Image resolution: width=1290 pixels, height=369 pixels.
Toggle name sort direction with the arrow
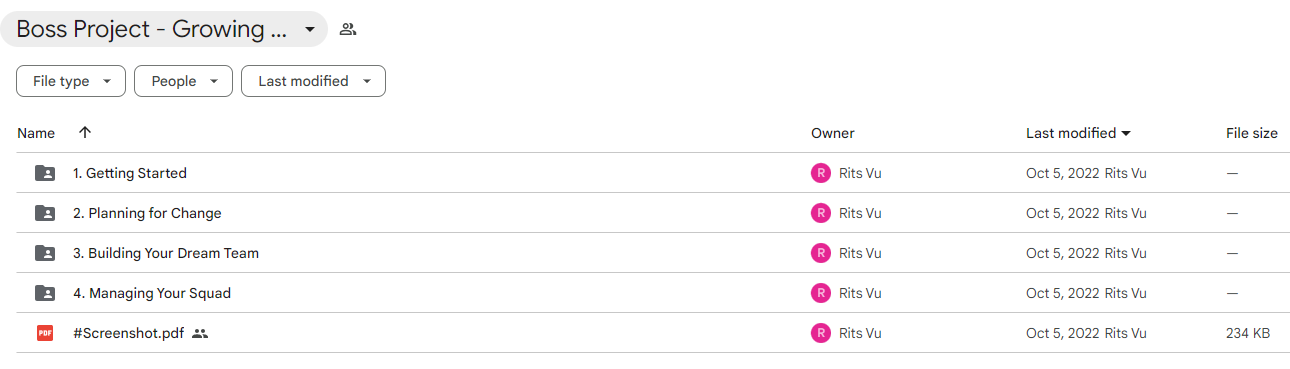point(84,132)
